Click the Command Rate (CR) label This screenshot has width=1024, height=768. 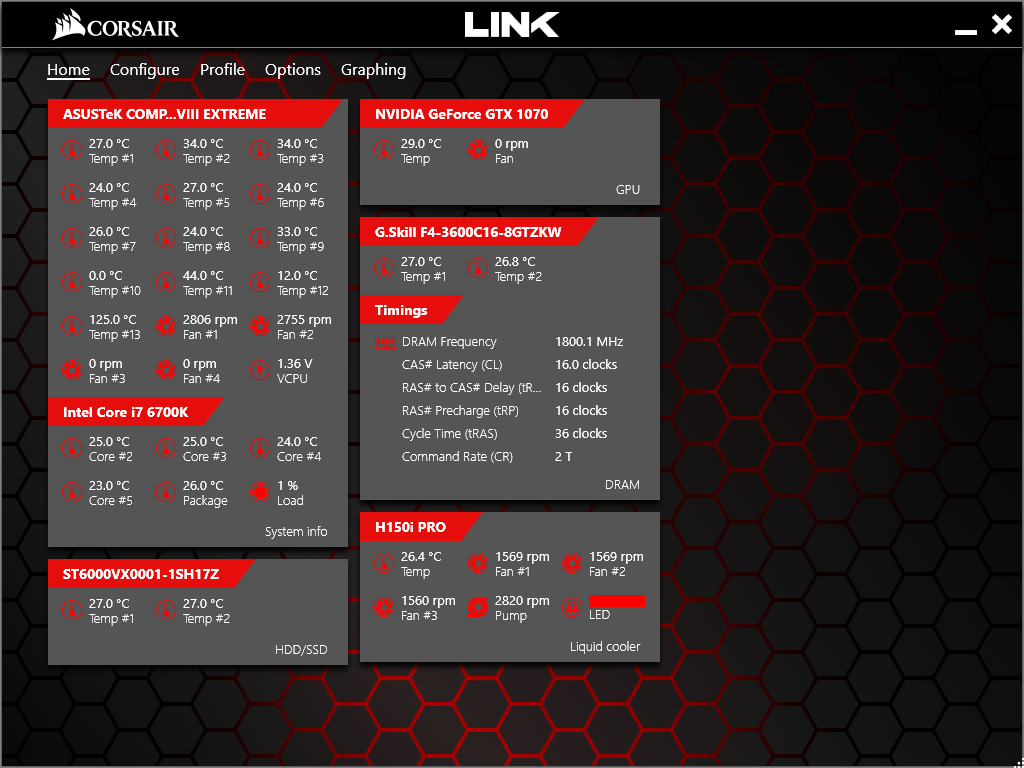point(457,457)
